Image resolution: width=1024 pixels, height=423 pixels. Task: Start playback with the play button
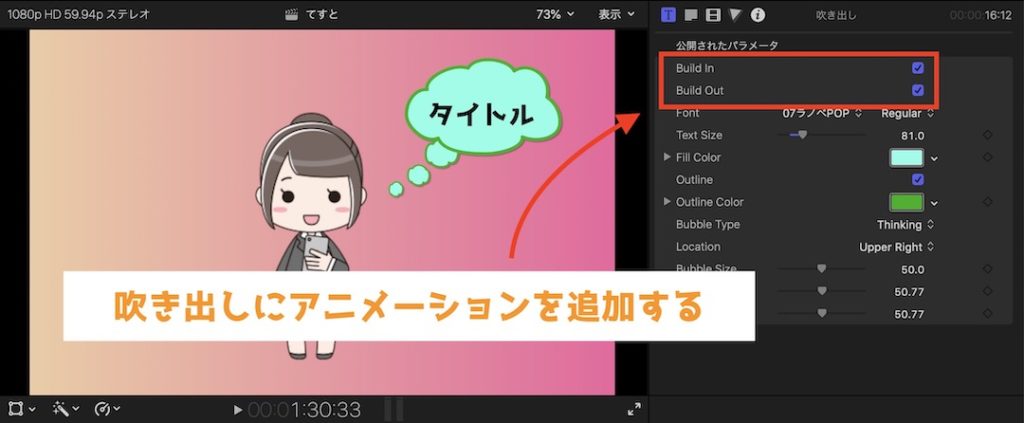pyautogui.click(x=238, y=410)
